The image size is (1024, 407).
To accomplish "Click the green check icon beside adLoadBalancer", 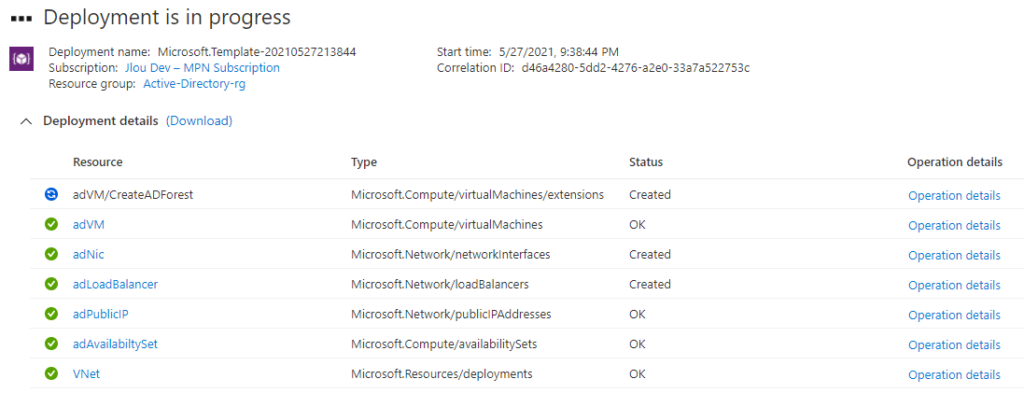I will click(x=51, y=284).
